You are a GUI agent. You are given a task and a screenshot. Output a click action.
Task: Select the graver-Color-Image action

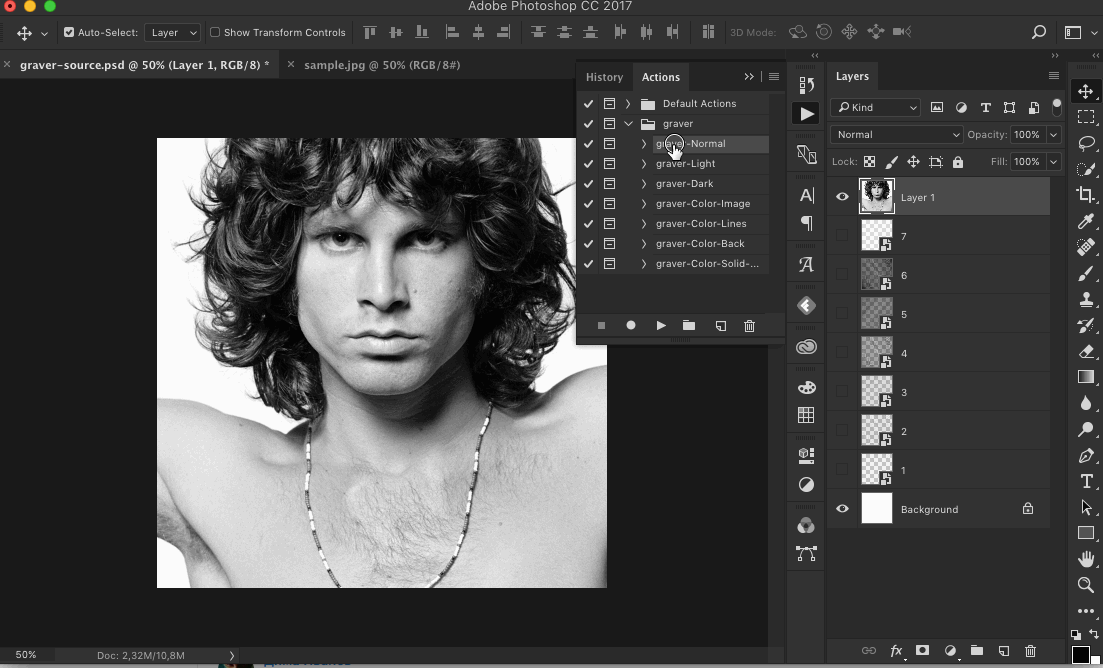[x=703, y=203]
